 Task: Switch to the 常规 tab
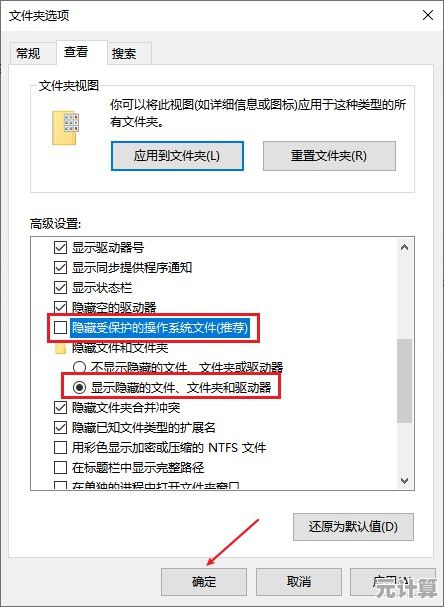coord(28,53)
